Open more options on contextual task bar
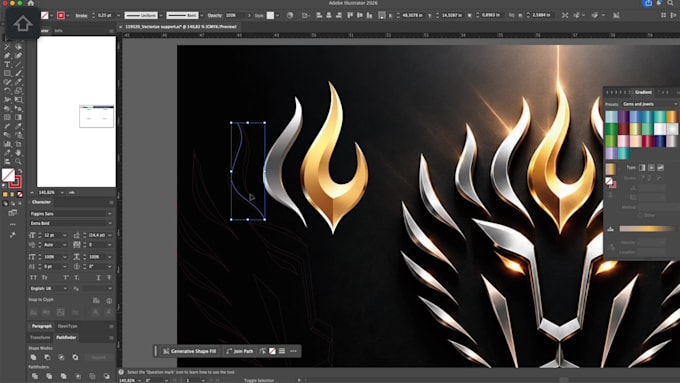This screenshot has height=383, width=680. 293,351
